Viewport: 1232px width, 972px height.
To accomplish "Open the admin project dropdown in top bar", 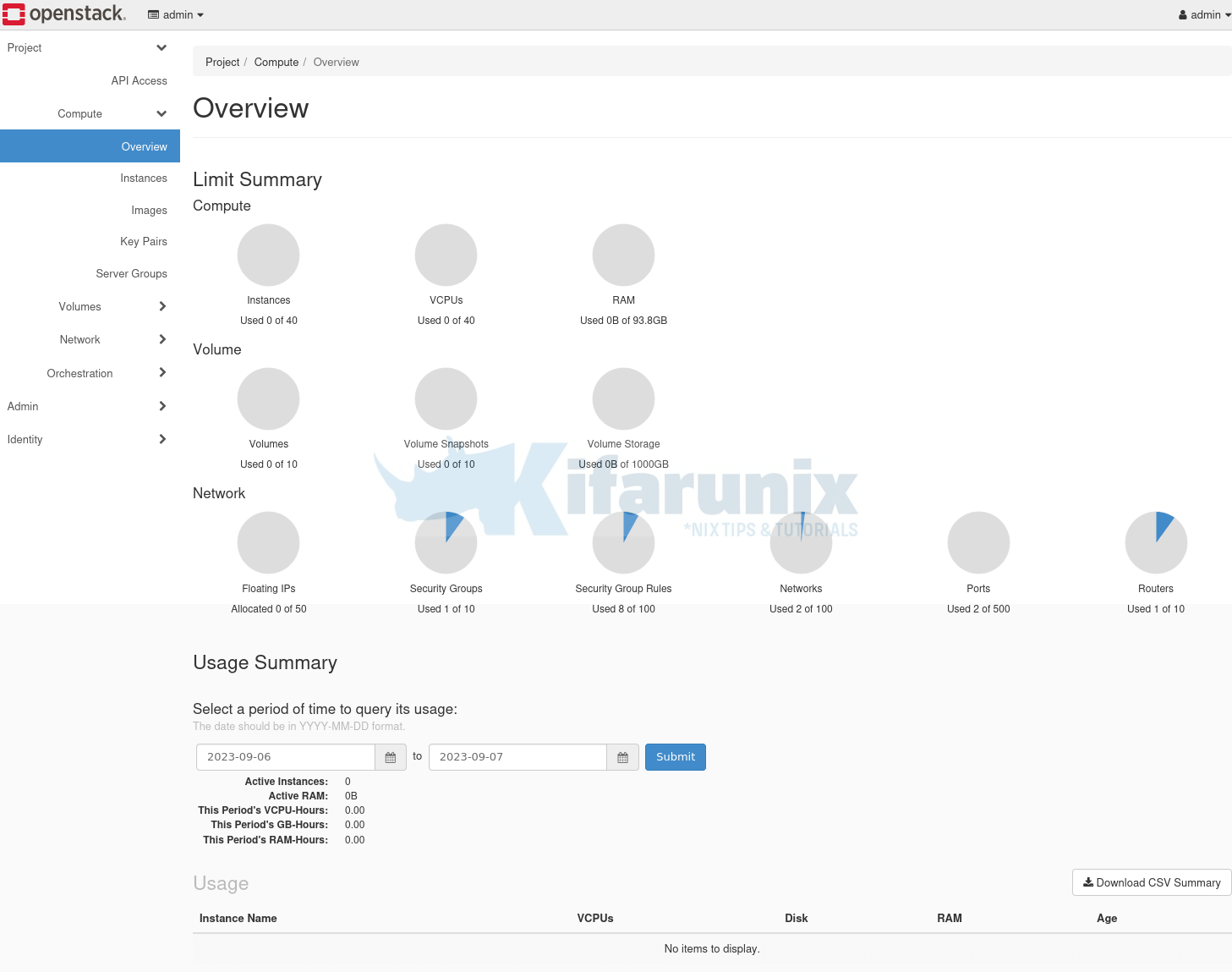I will click(x=175, y=14).
